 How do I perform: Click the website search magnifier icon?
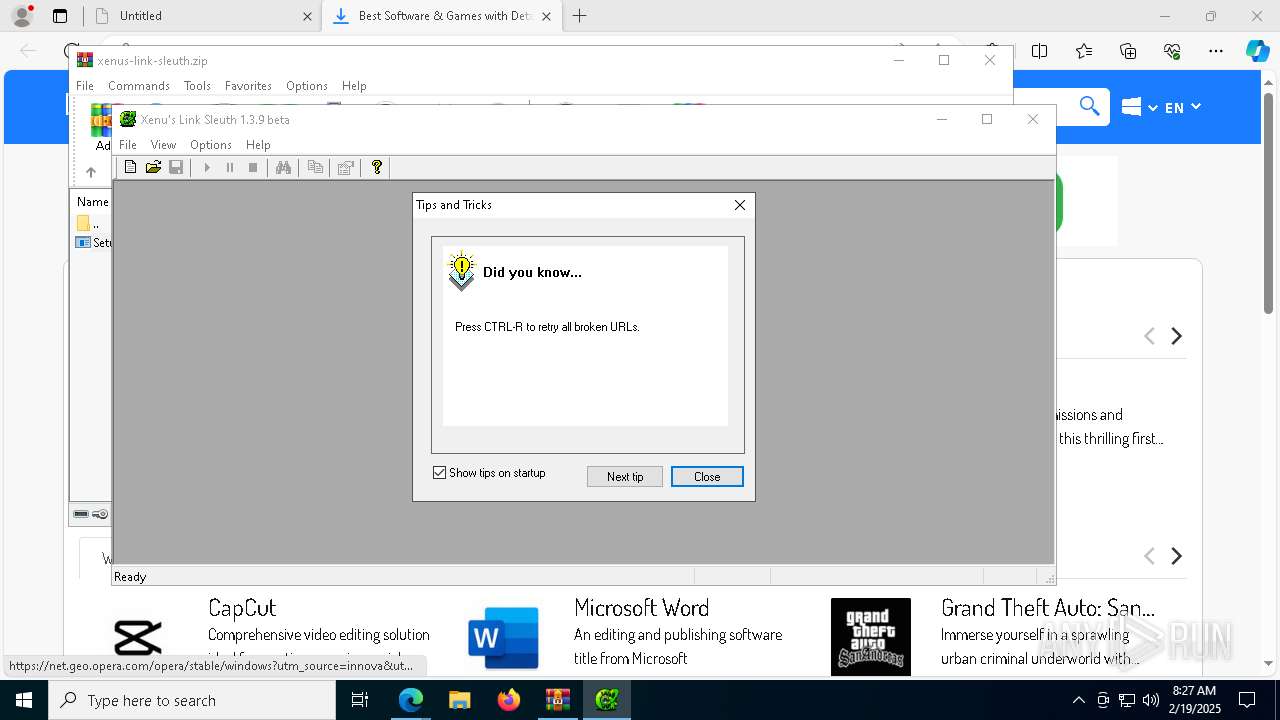1089,106
